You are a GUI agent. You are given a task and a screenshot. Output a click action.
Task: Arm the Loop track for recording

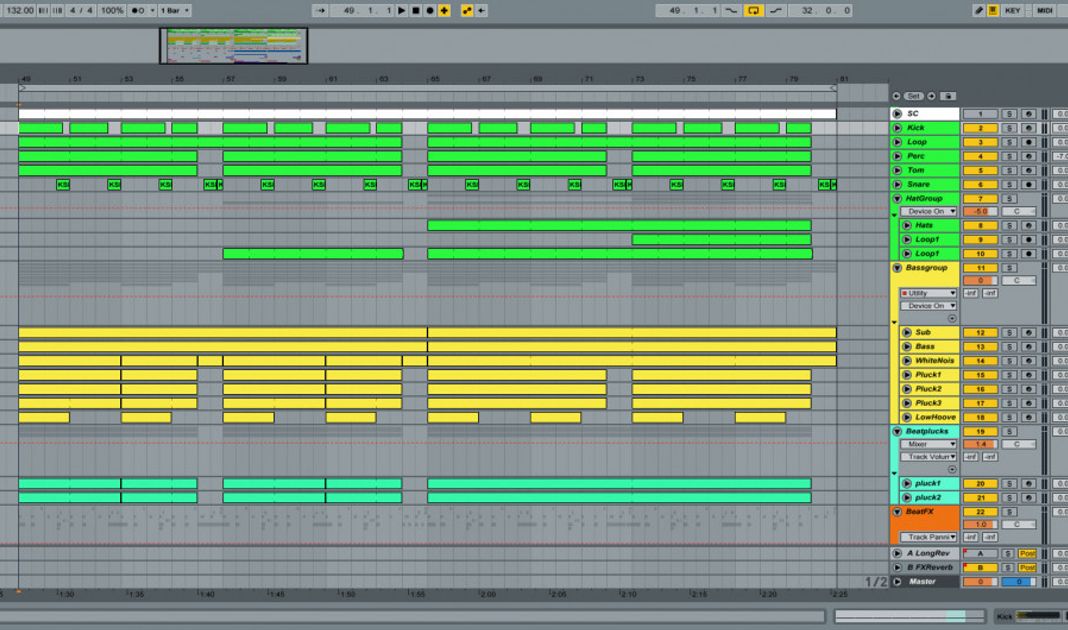coord(1027,142)
